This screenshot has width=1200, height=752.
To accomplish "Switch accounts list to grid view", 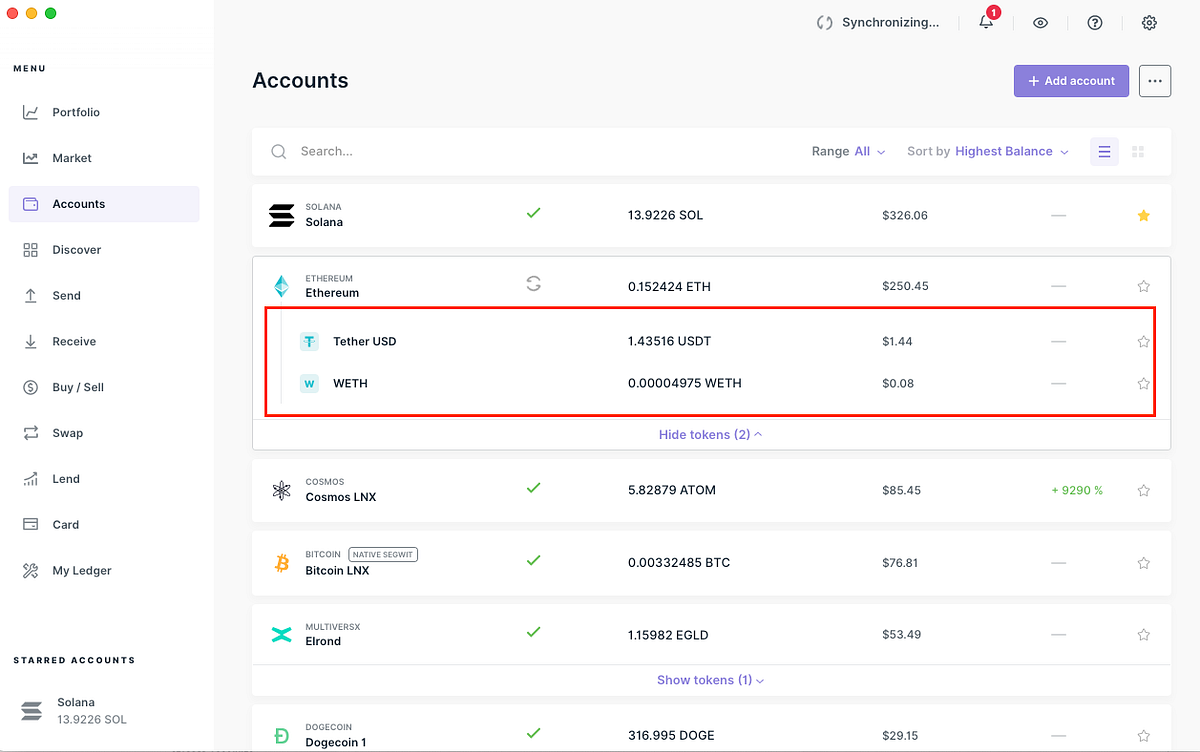I will coord(1137,151).
